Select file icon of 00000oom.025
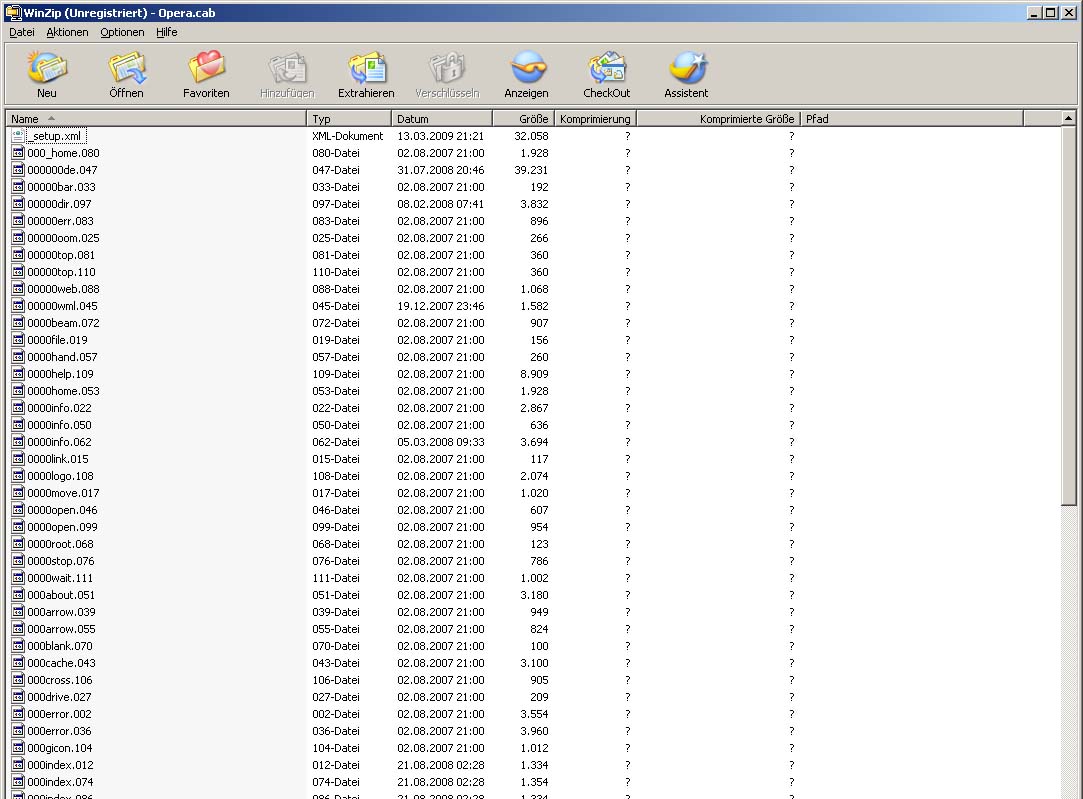The height and width of the screenshot is (799, 1083). (18, 238)
